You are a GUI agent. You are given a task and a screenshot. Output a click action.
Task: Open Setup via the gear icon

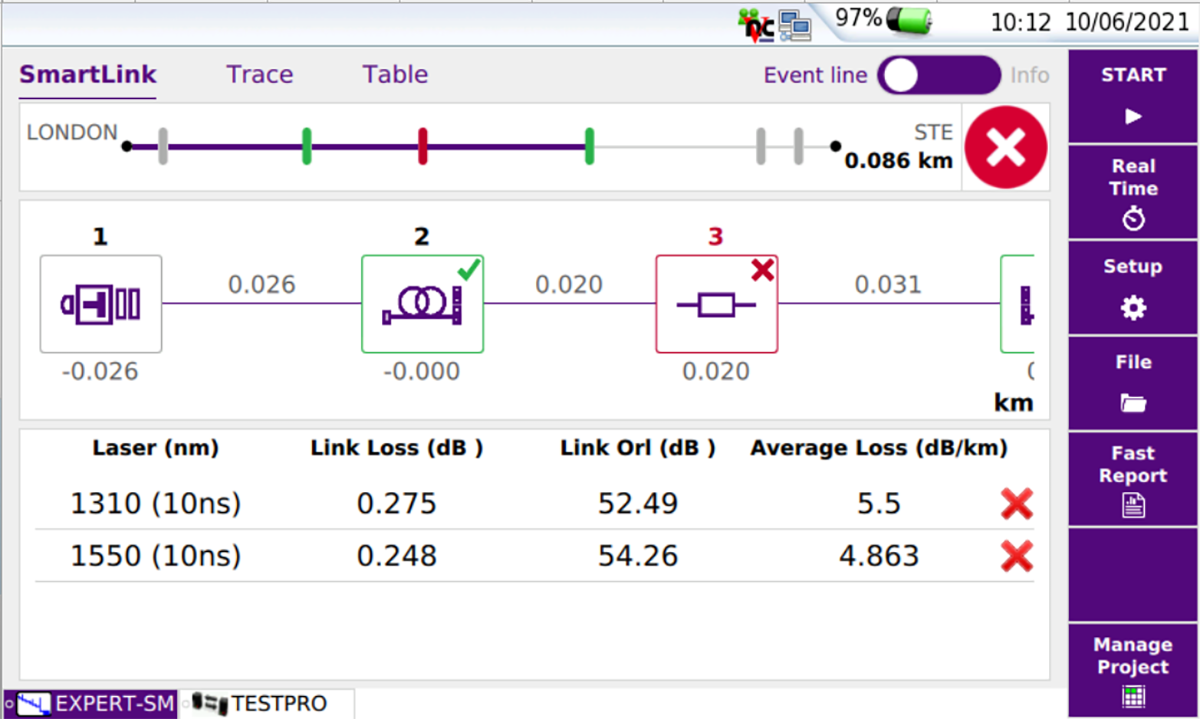tap(1132, 309)
